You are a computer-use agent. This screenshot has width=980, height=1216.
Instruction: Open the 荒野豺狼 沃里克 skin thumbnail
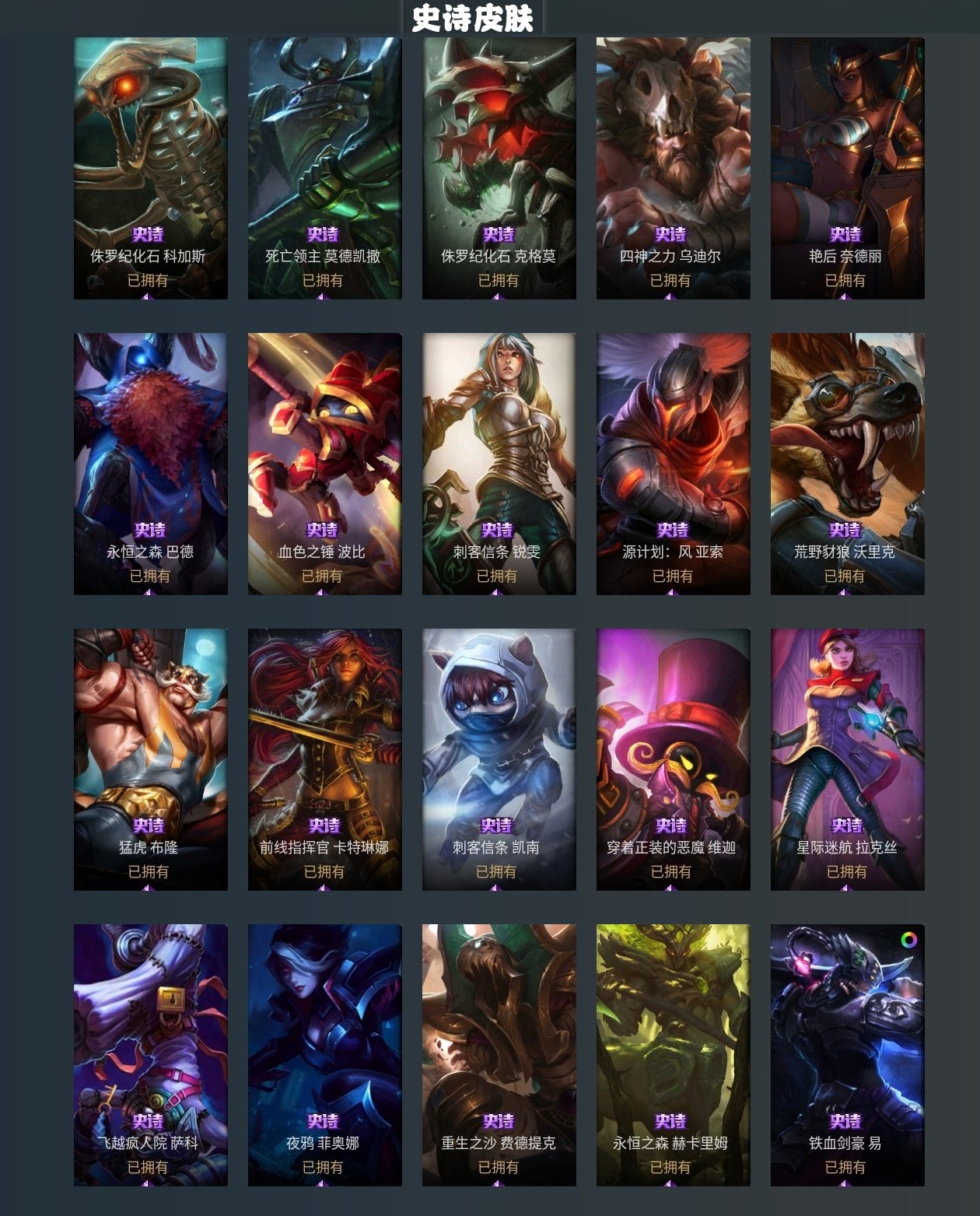848,464
